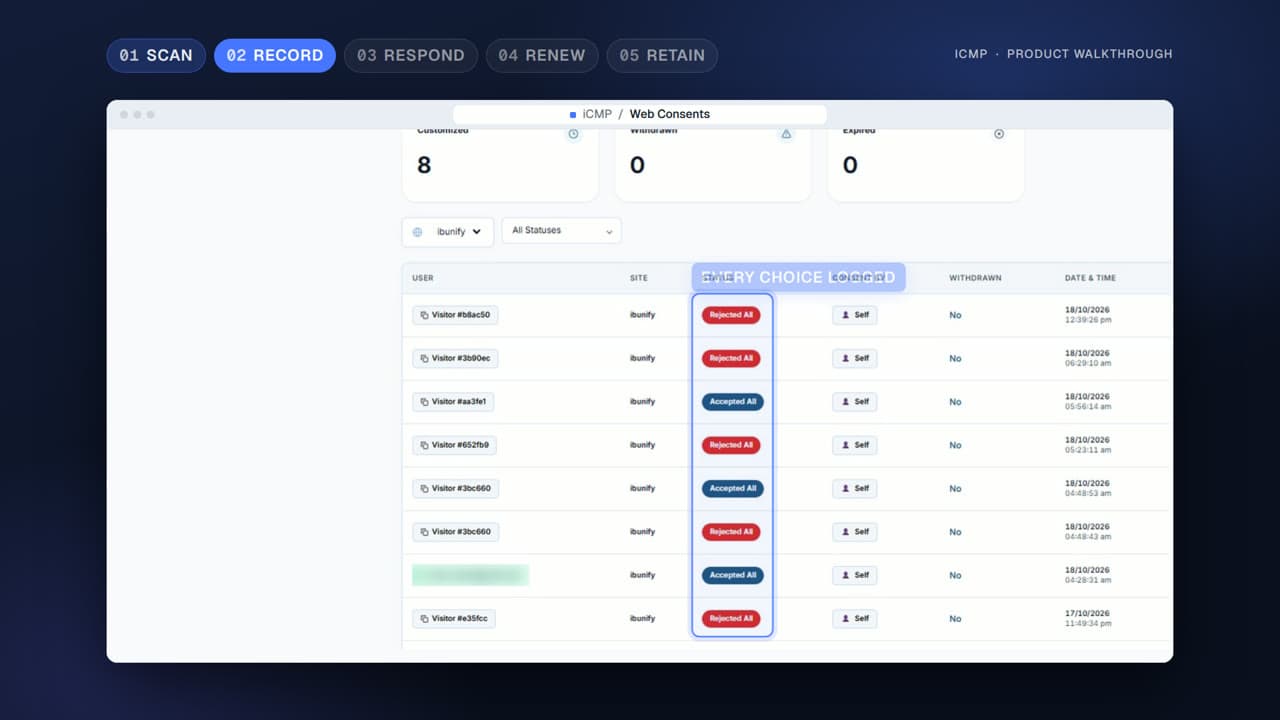Image resolution: width=1280 pixels, height=720 pixels.
Task: Click the circled X icon on Expired card
Action: 998,134
